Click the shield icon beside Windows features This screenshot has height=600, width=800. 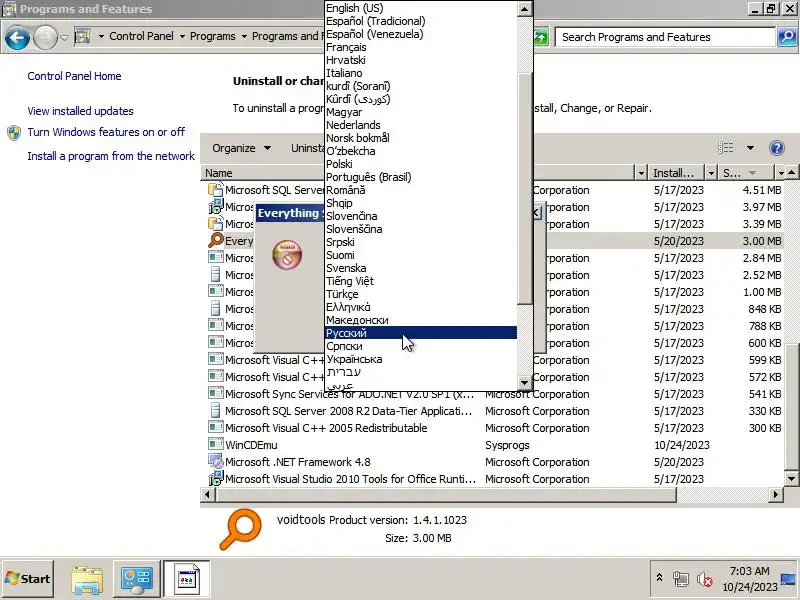point(14,133)
